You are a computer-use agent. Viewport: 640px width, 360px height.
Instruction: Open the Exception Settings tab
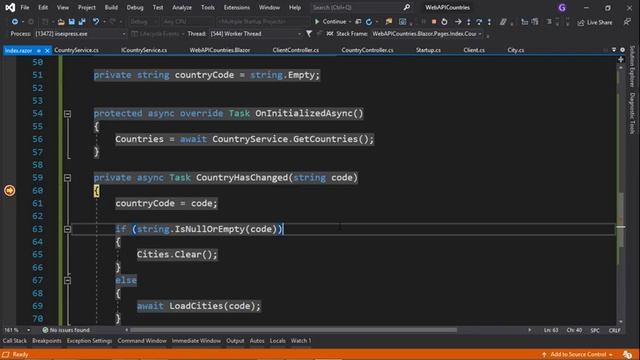[89, 341]
